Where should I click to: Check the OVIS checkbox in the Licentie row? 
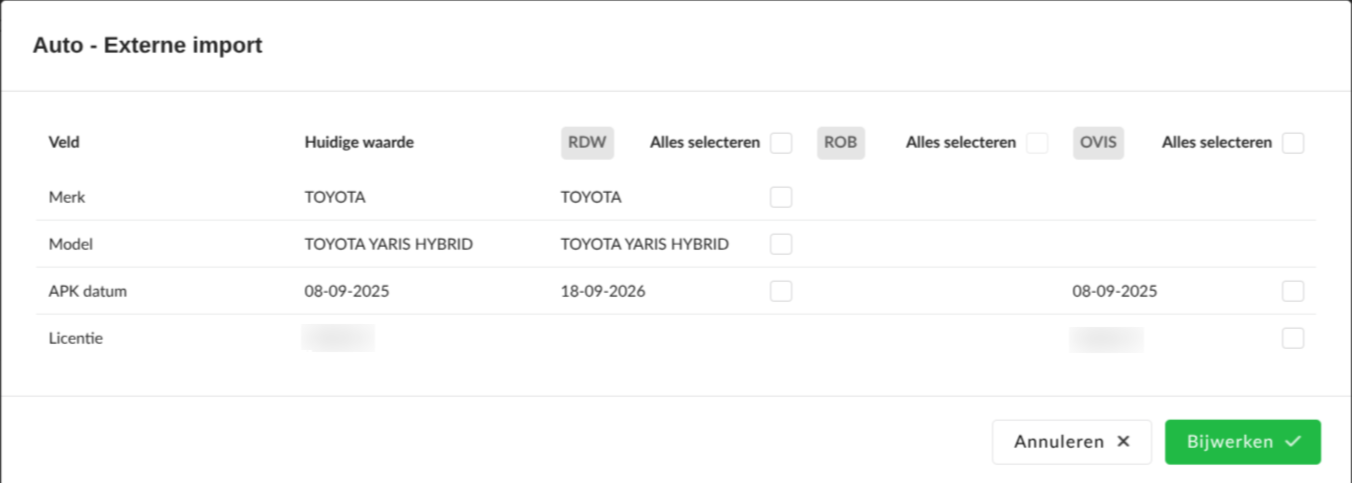pyautogui.click(x=1293, y=338)
